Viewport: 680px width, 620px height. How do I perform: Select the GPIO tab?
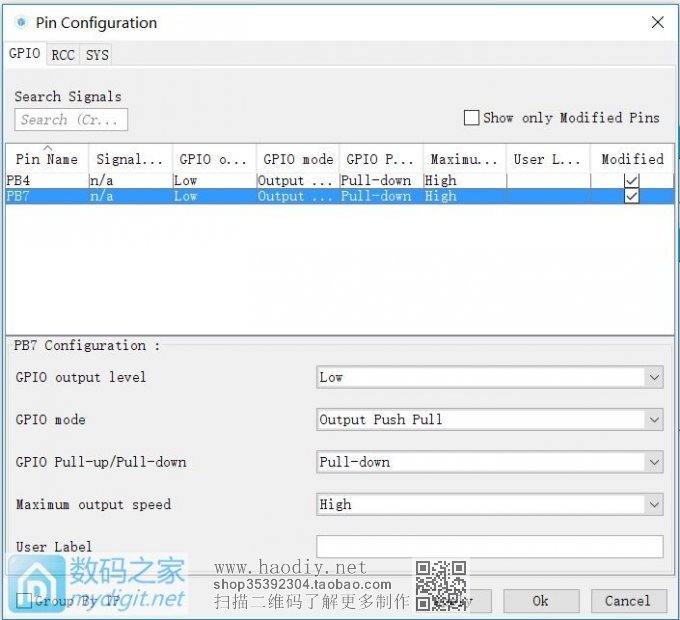pyautogui.click(x=25, y=54)
